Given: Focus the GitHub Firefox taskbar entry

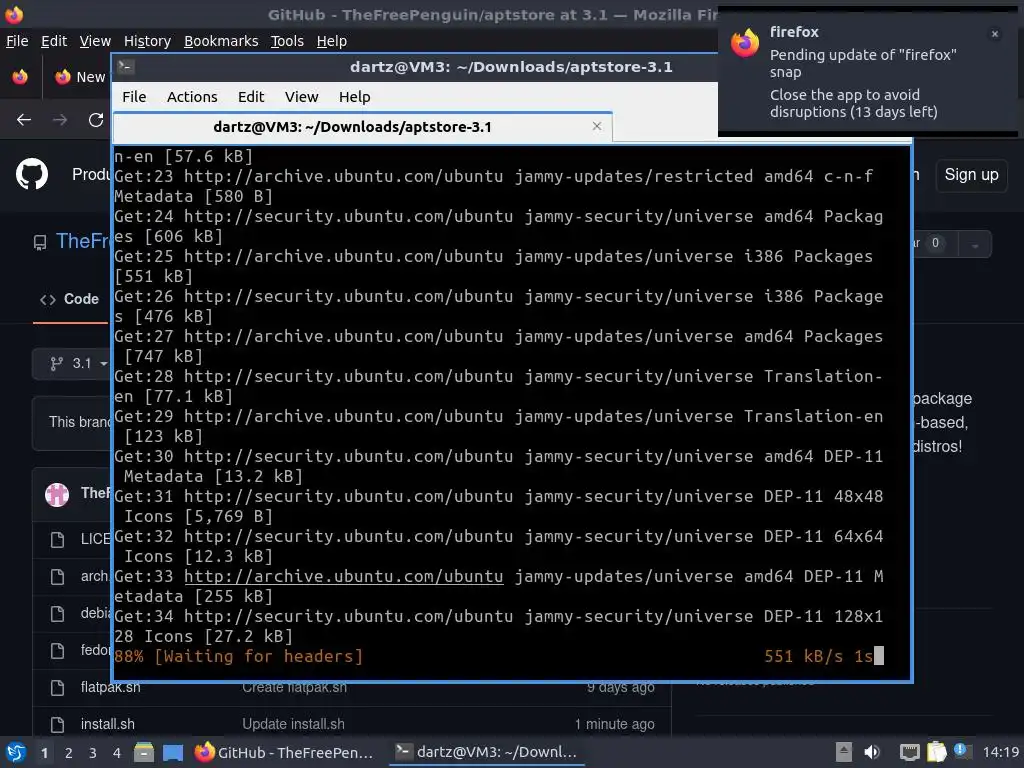Looking at the screenshot, I should [x=284, y=752].
